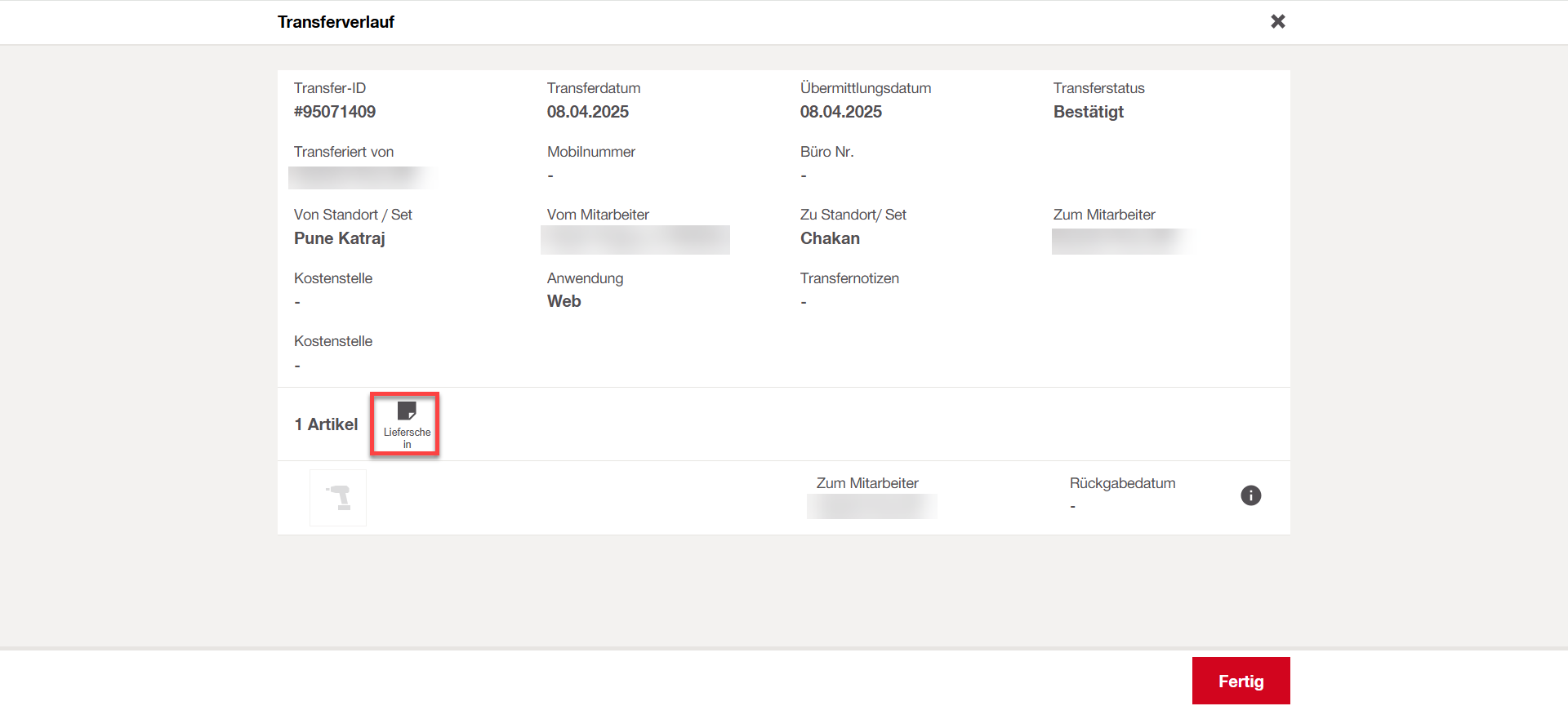
Task: Click the Bestätigt transfer status
Action: tap(1088, 112)
